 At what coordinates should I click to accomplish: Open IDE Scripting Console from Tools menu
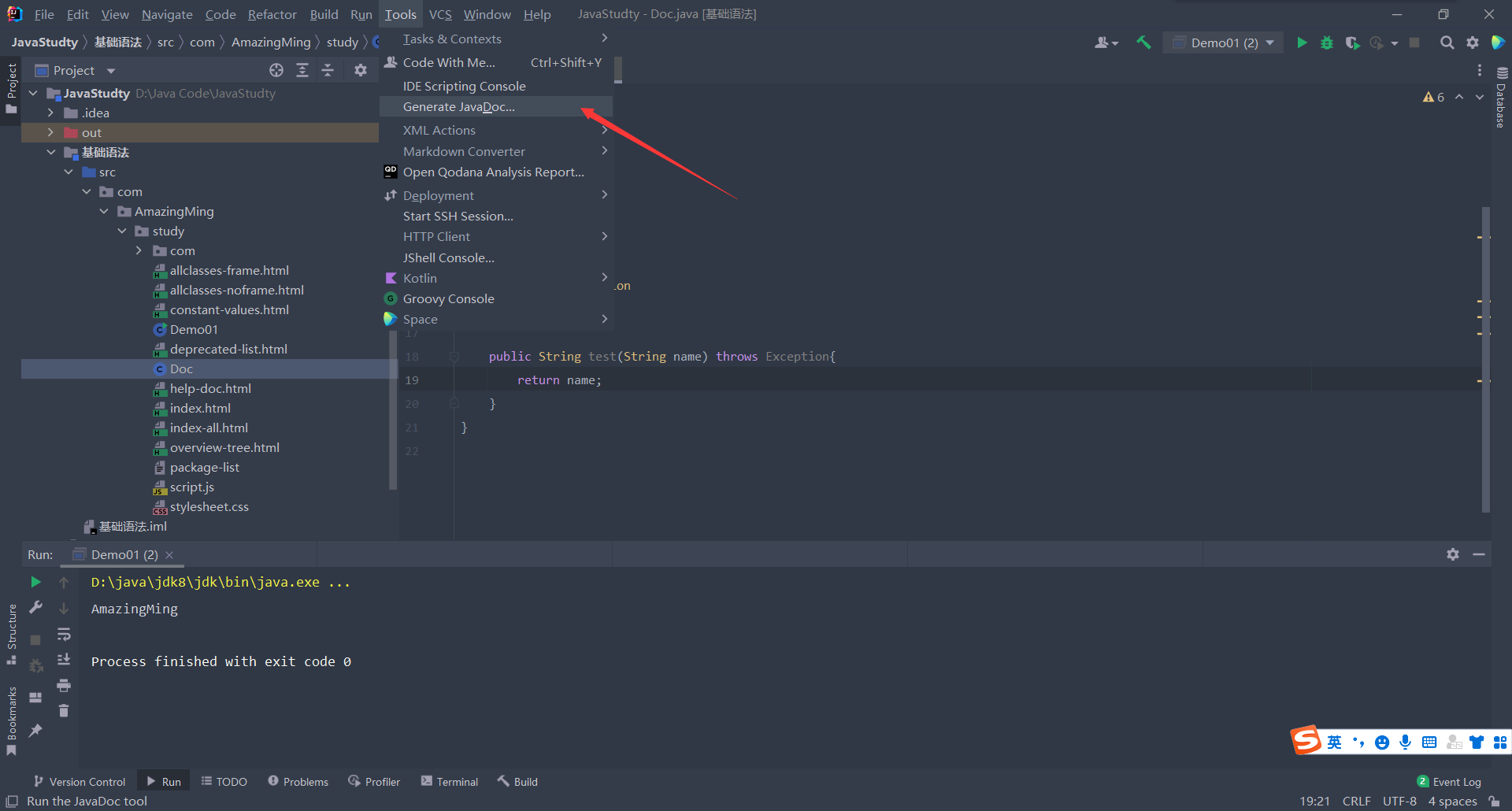coord(496,86)
